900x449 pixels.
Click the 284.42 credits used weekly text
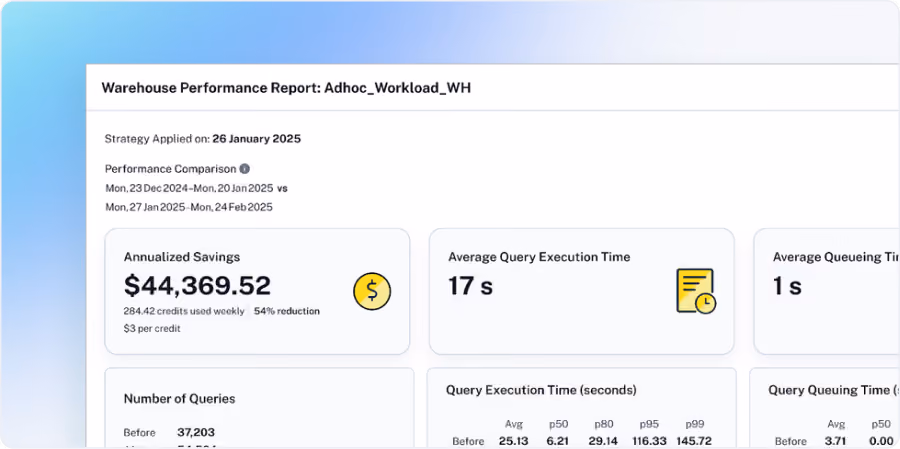pos(184,311)
